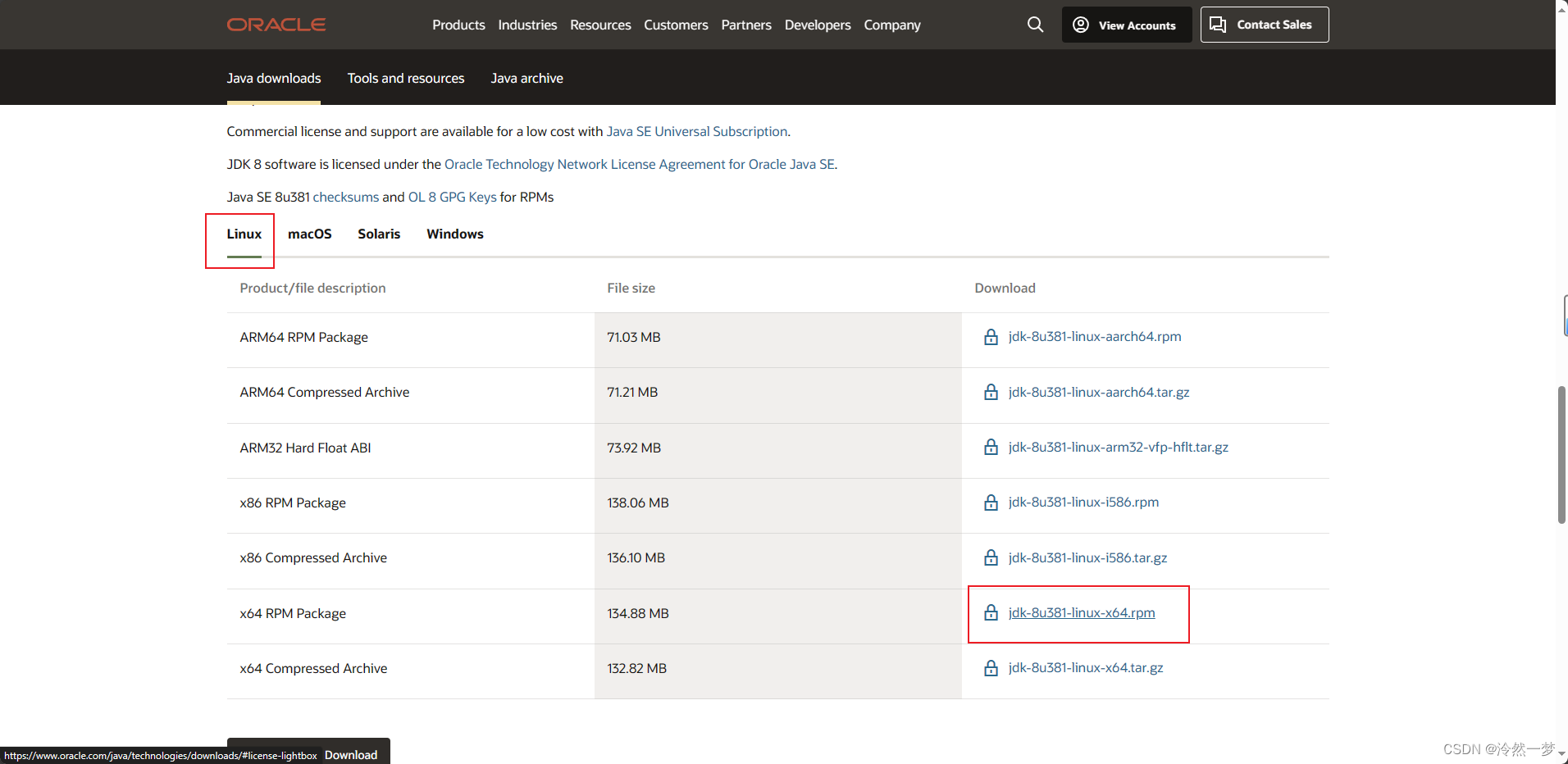
Task: Open Resources menu in header
Action: coord(600,25)
